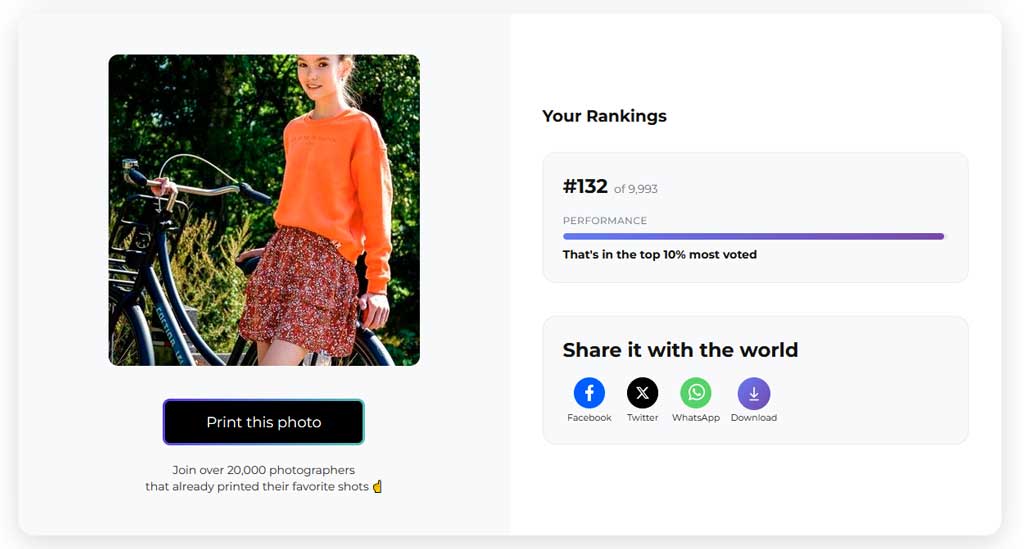Click the #132 rank number

585,187
